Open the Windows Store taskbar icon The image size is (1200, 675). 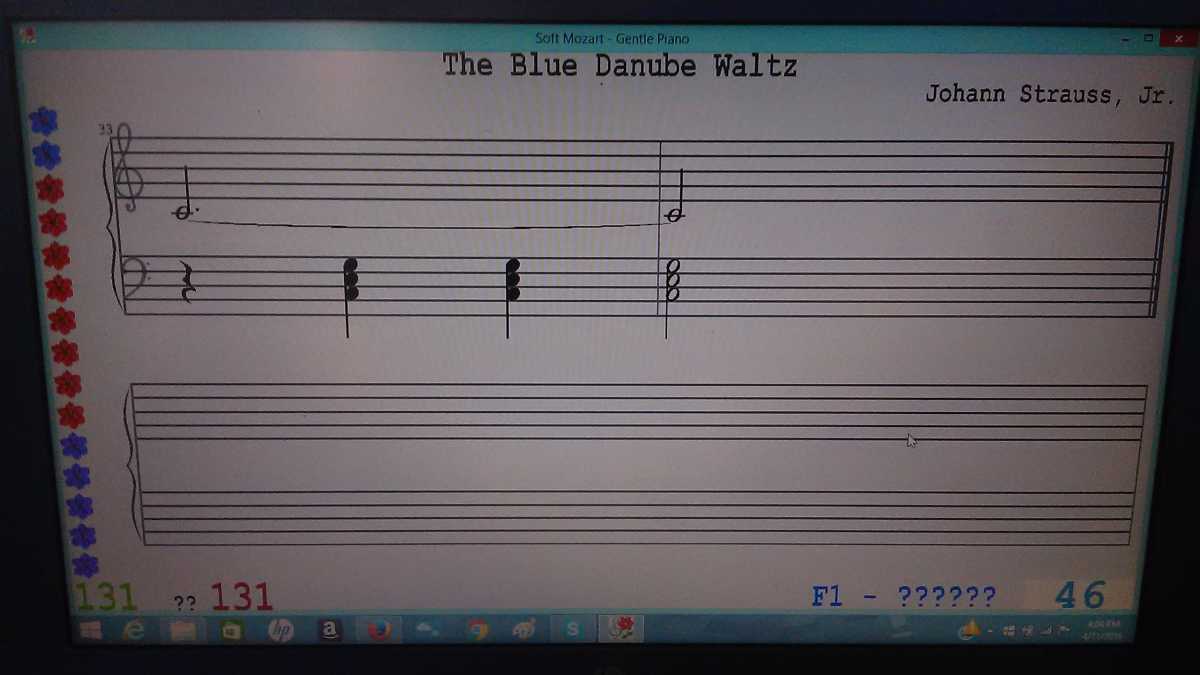tap(231, 630)
